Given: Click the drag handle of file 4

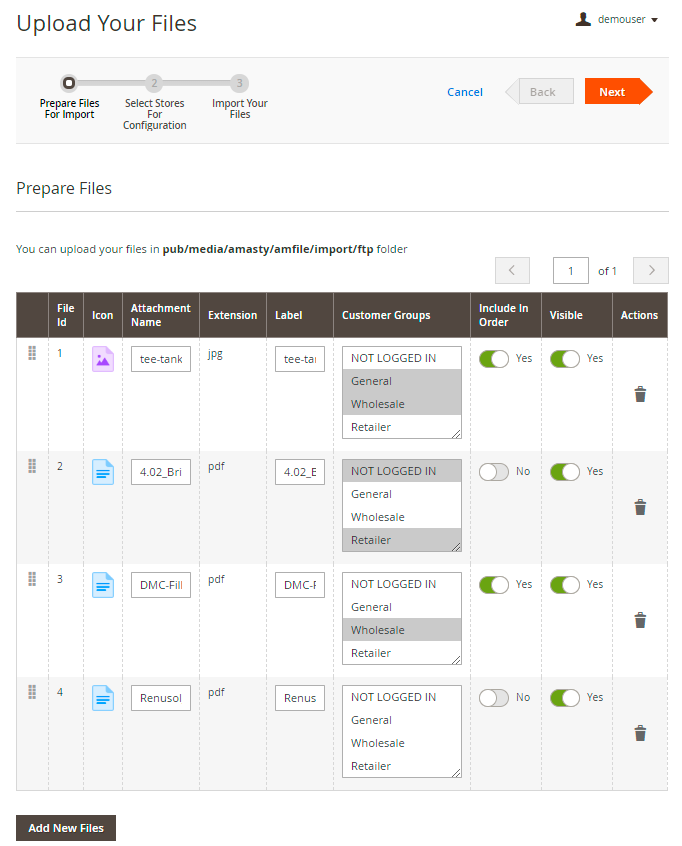Looking at the screenshot, I should [x=32, y=692].
